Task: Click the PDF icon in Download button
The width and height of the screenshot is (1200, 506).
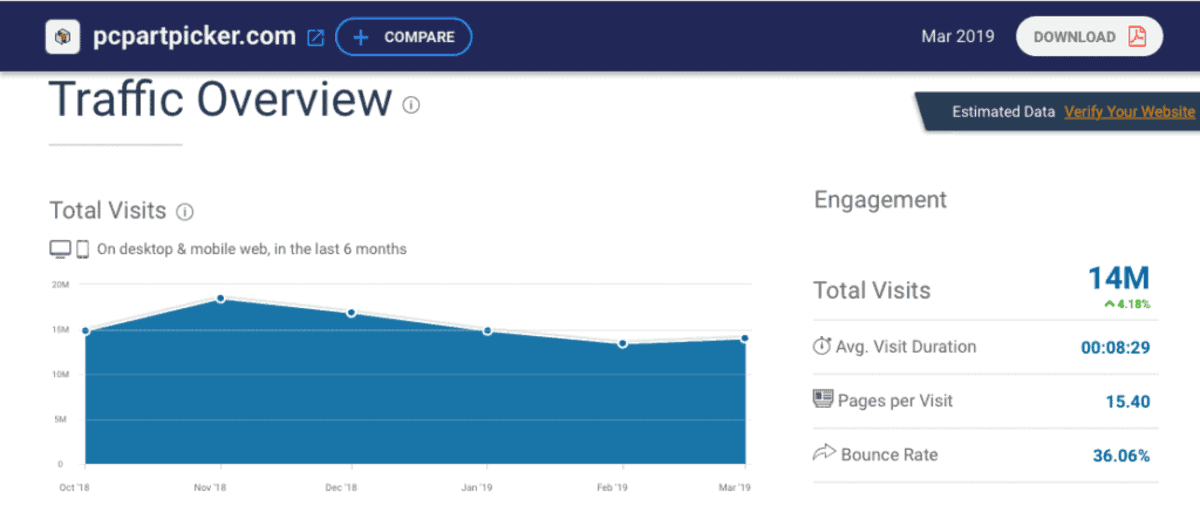Action: coord(1137,37)
